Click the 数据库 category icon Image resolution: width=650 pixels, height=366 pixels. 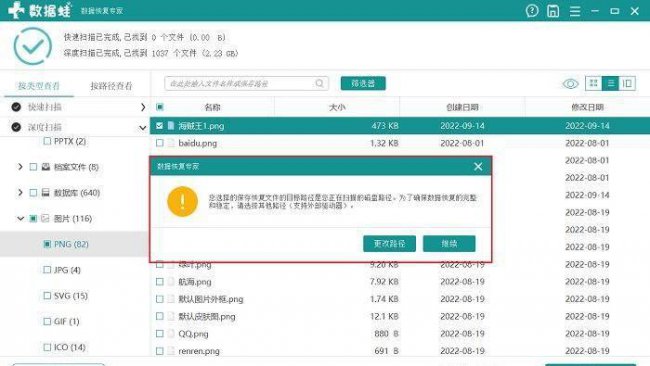46,192
